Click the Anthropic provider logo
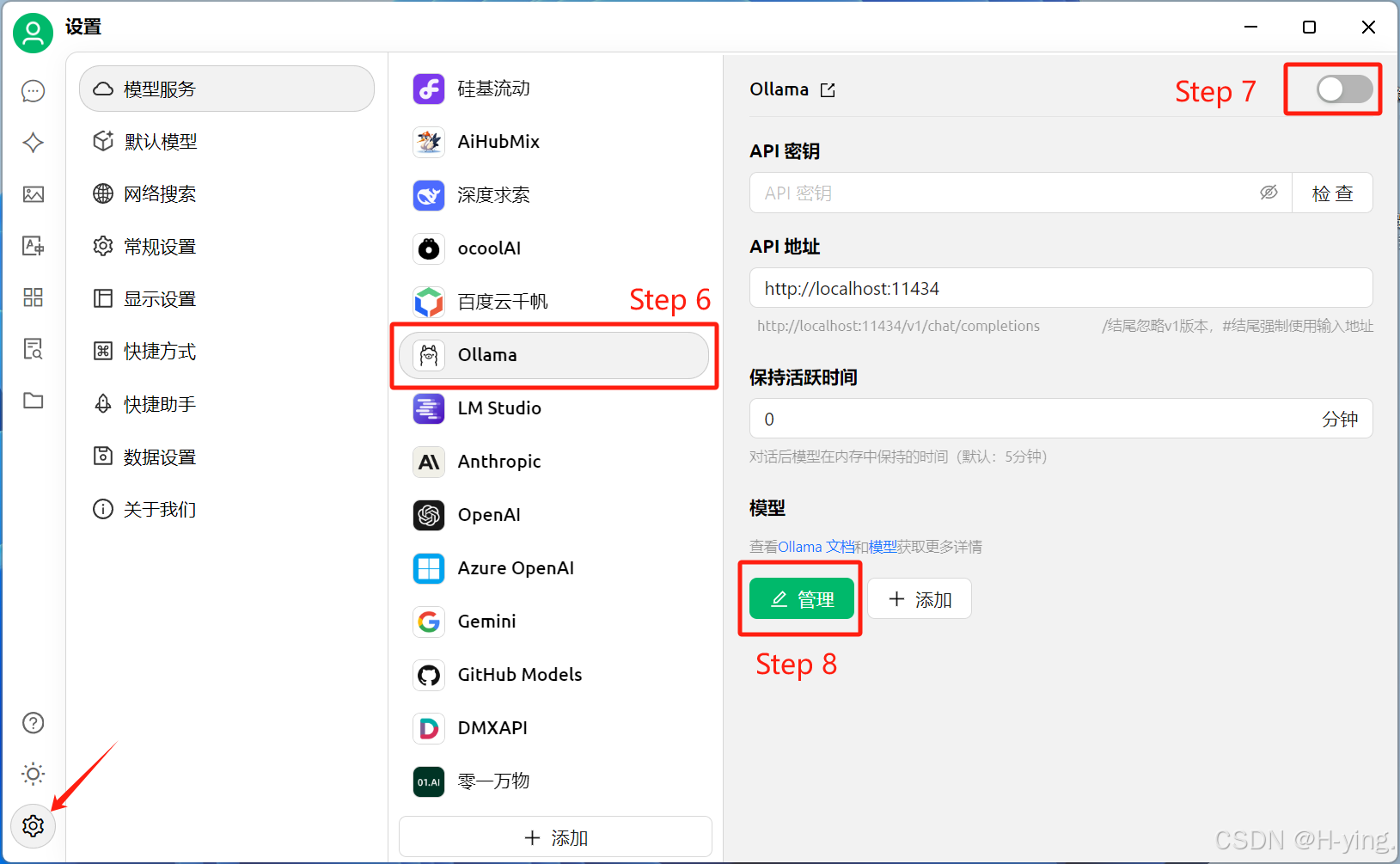This screenshot has height=864, width=1400. click(x=429, y=462)
